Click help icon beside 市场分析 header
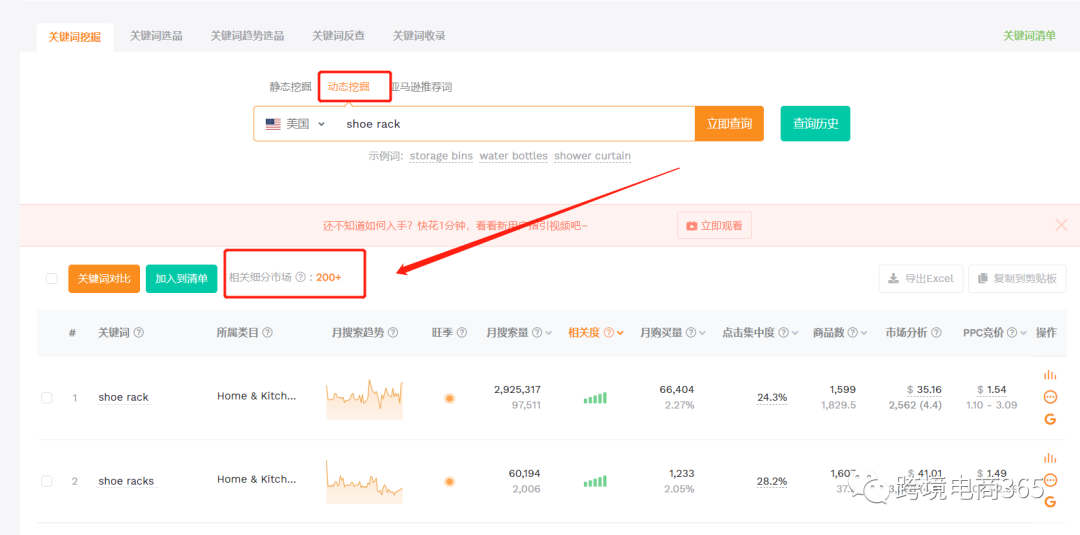Screen dimensions: 1080x535 click(x=936, y=333)
